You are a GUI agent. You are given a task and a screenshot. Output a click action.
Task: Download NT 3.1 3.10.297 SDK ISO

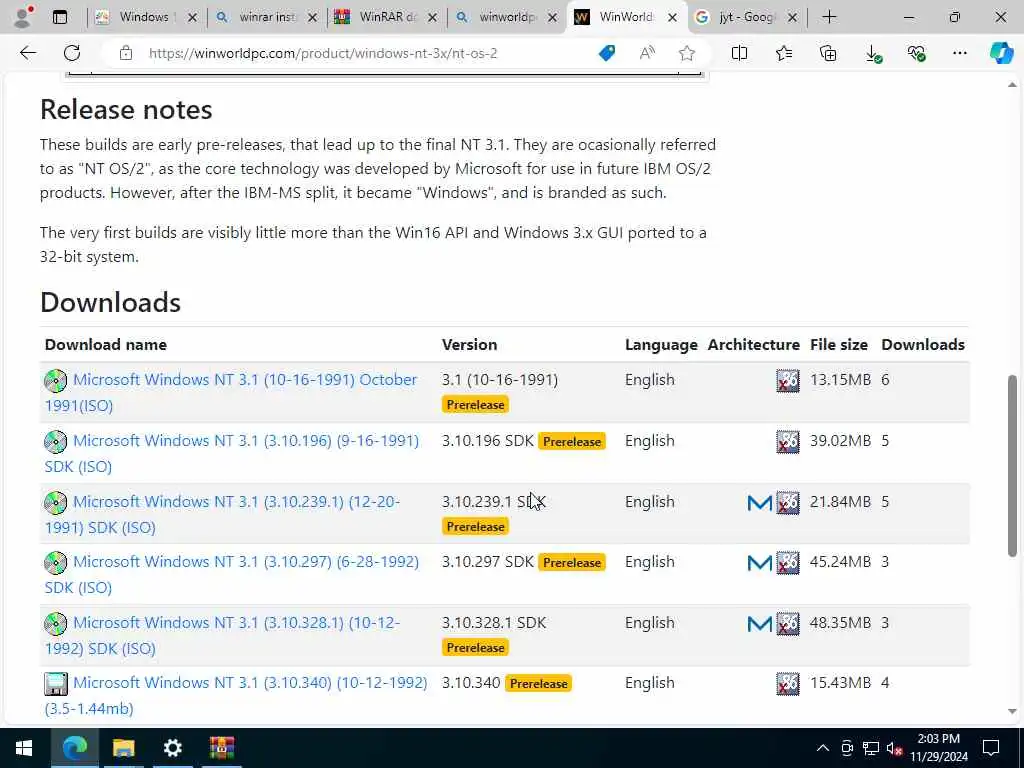(x=232, y=574)
